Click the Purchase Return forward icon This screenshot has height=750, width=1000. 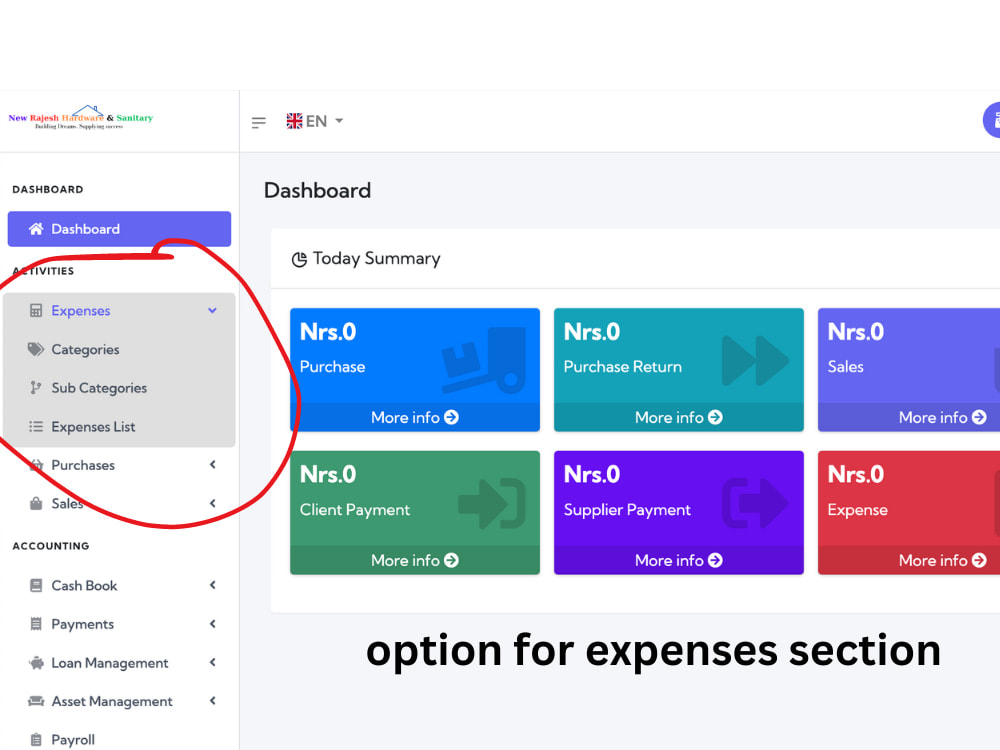755,361
